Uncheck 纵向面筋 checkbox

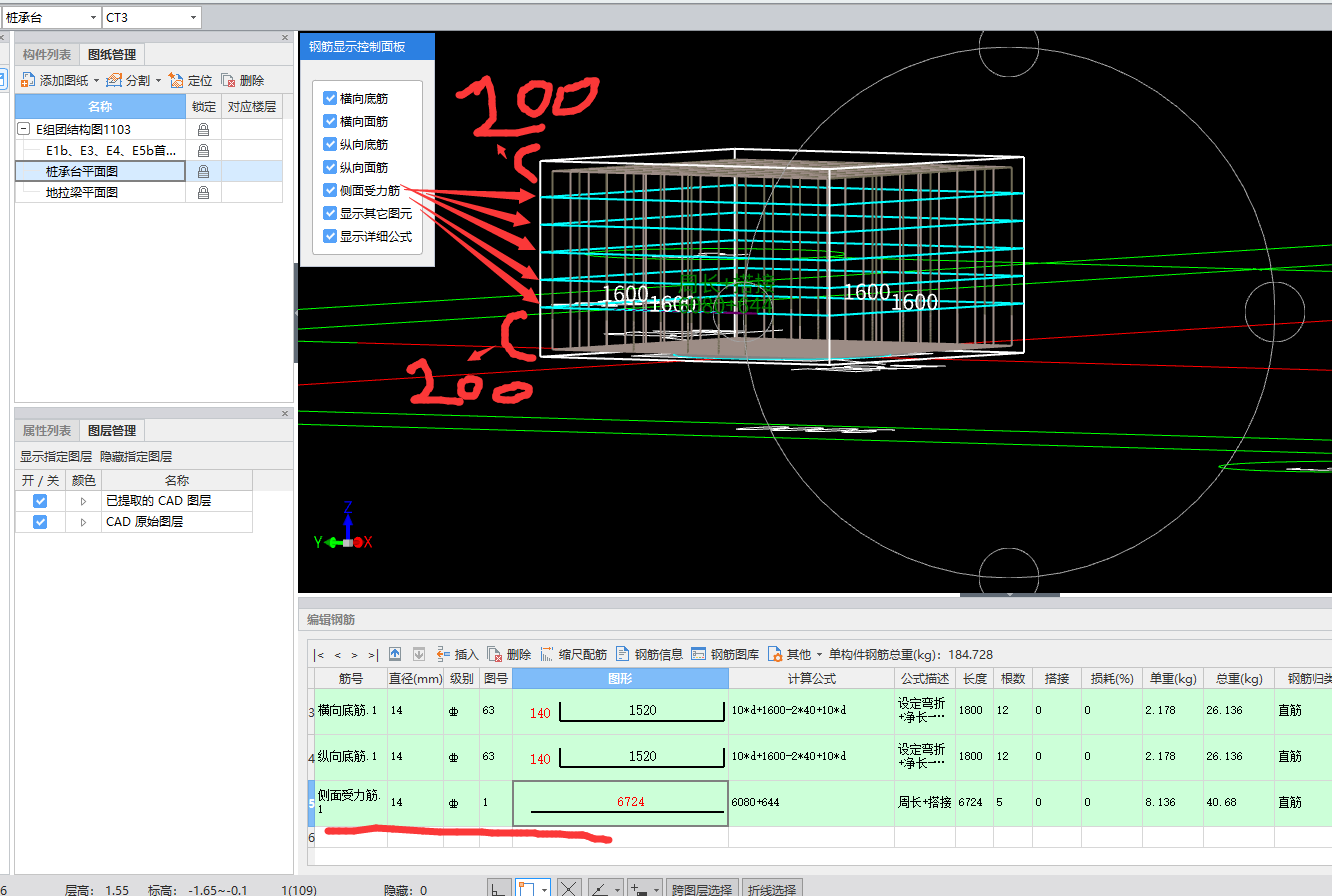pos(330,167)
